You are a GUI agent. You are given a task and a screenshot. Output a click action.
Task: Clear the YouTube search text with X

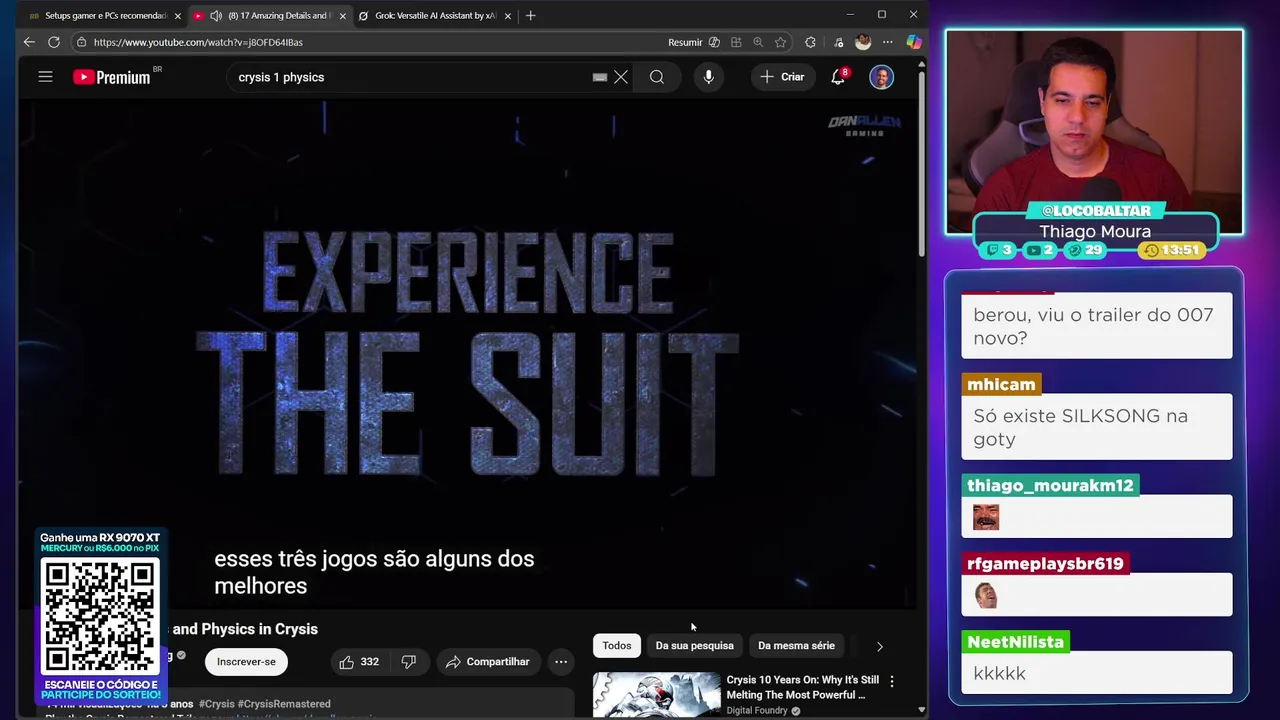click(x=621, y=77)
